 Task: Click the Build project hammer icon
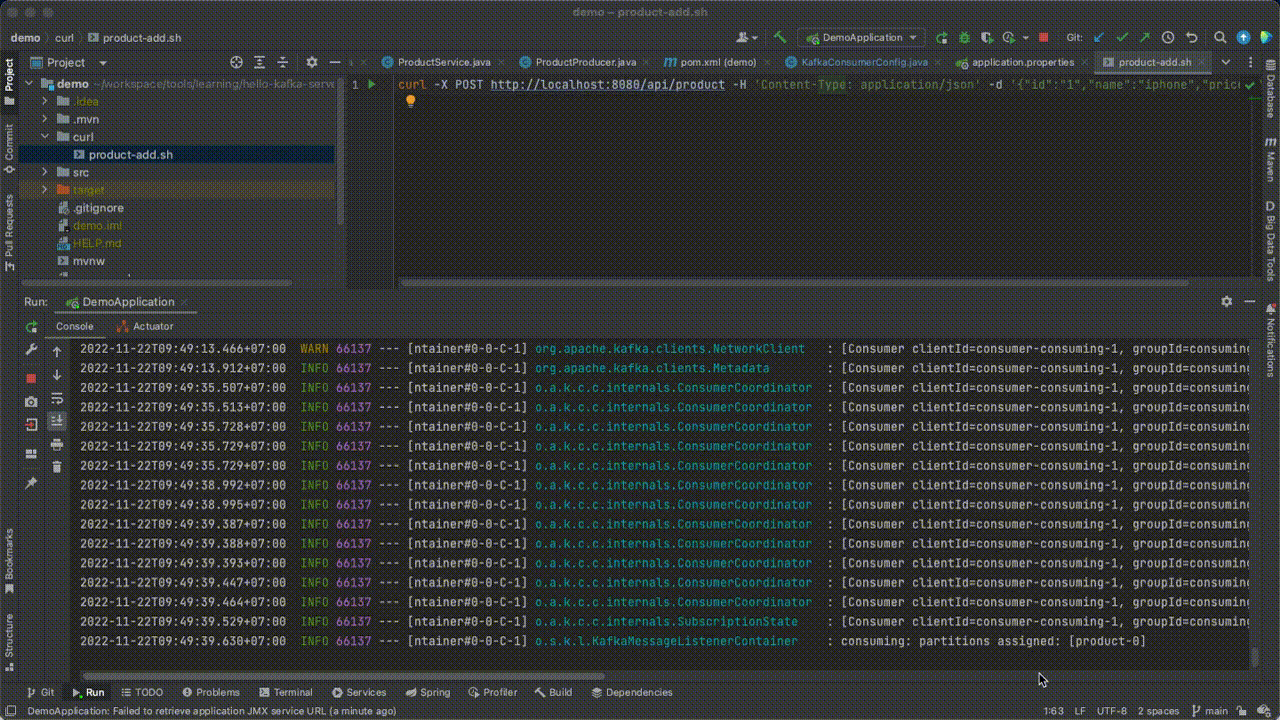tap(780, 37)
